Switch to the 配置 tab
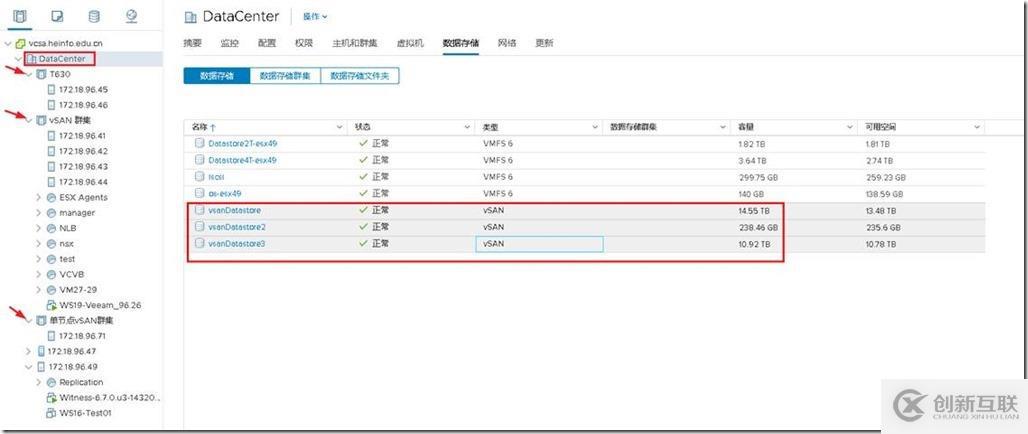 tap(267, 43)
